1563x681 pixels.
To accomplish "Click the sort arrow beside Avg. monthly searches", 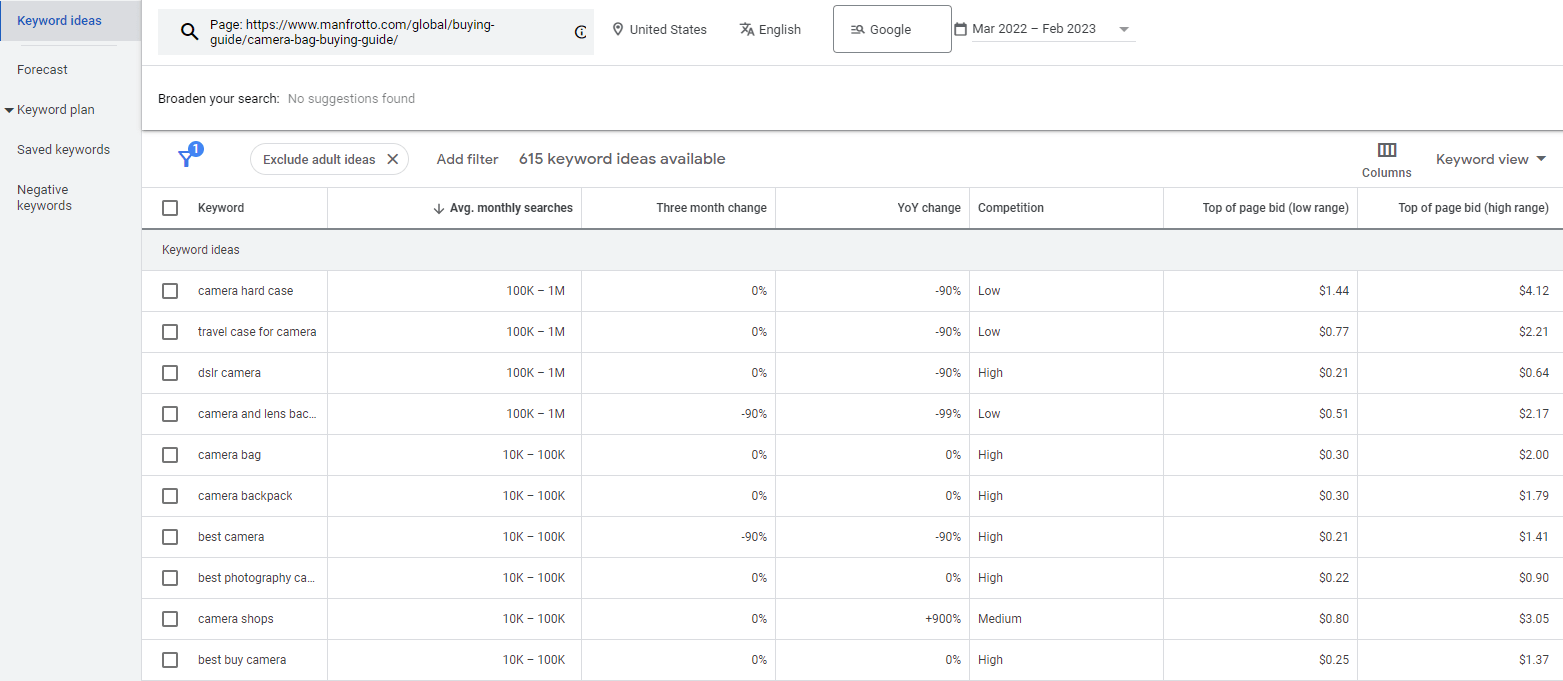I will pyautogui.click(x=438, y=208).
